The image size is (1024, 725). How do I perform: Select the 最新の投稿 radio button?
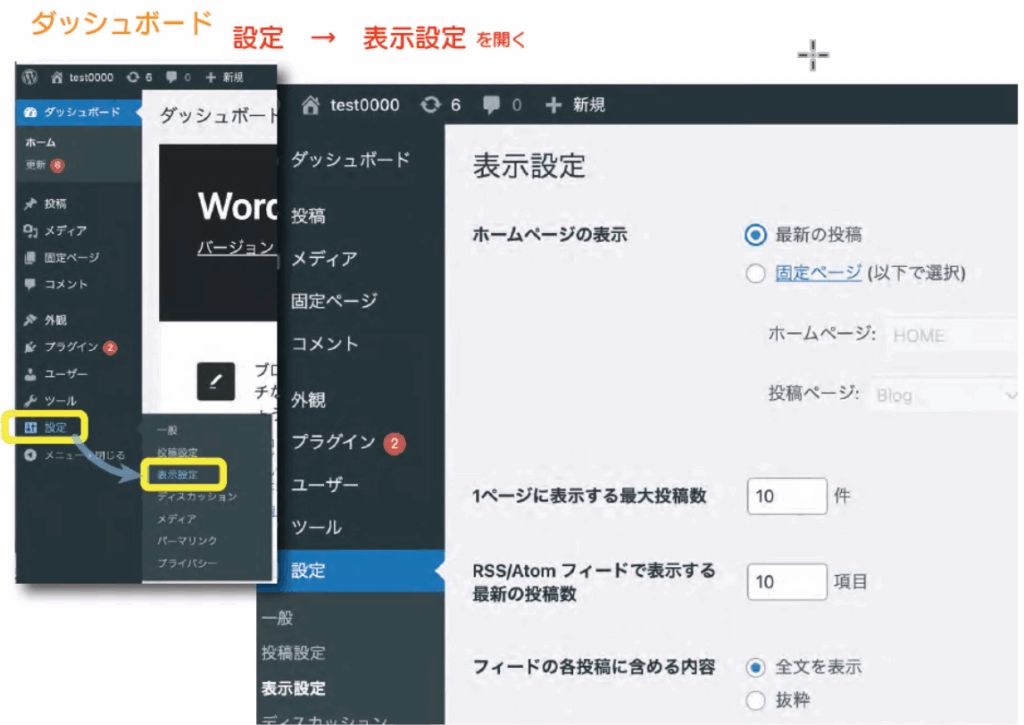tap(755, 235)
